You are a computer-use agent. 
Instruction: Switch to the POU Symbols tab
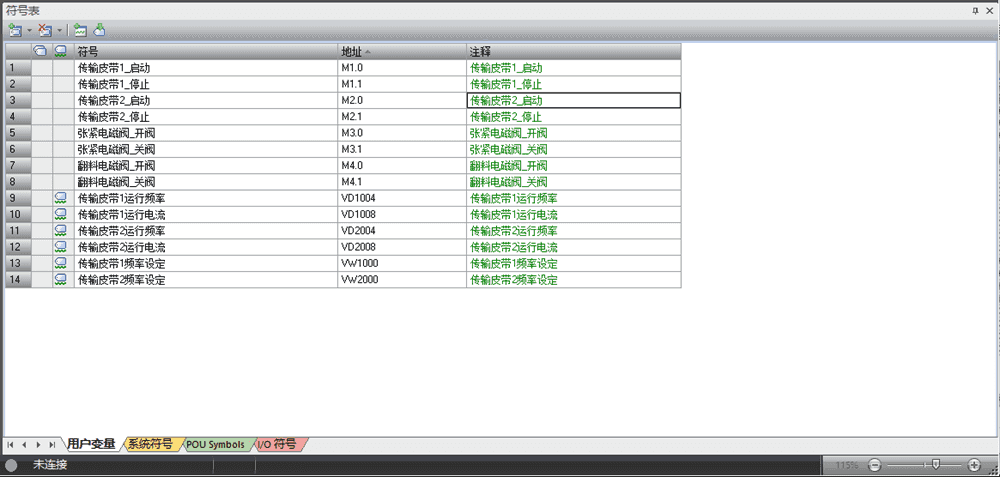click(x=214, y=444)
